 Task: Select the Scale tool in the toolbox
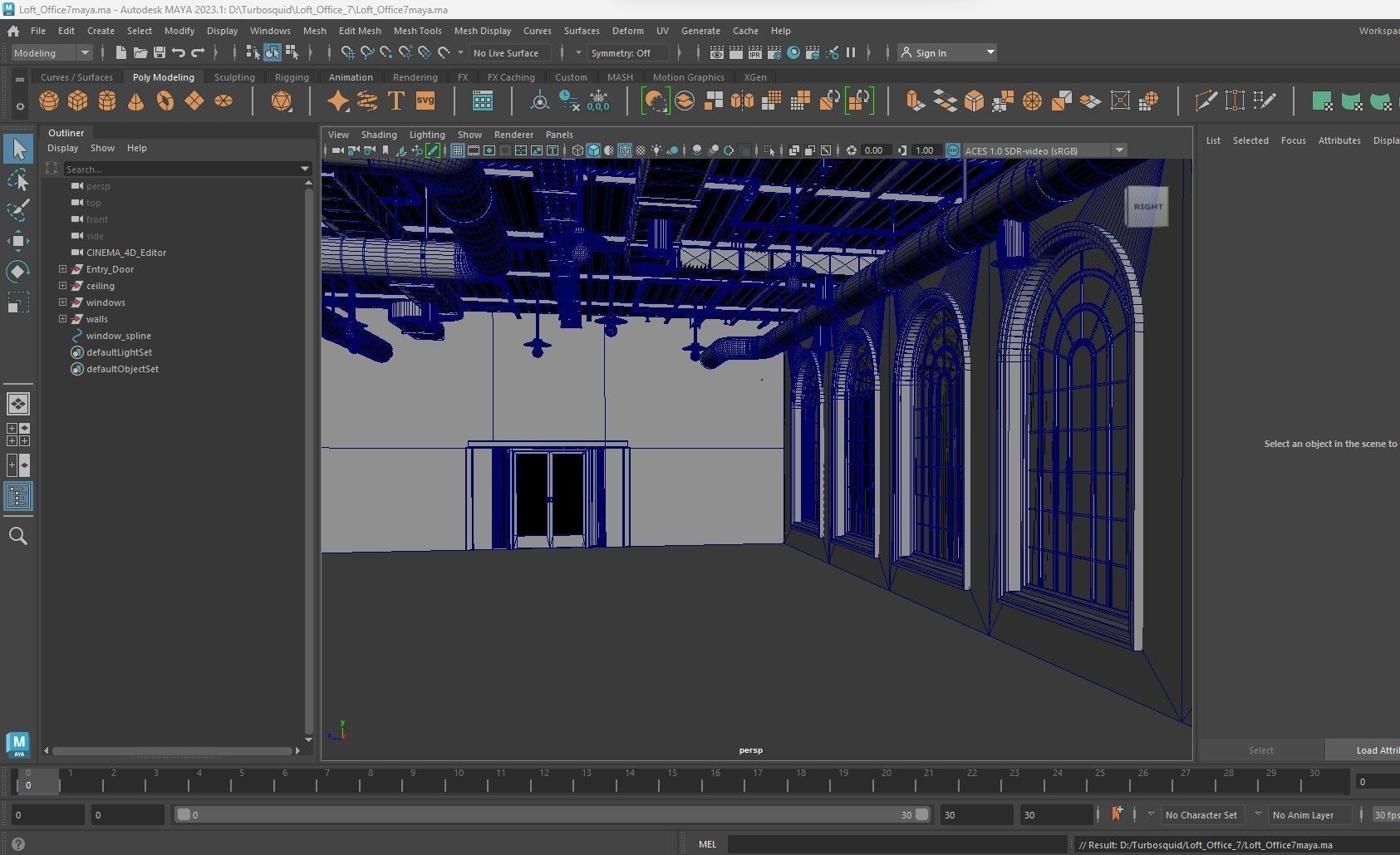coord(18,302)
